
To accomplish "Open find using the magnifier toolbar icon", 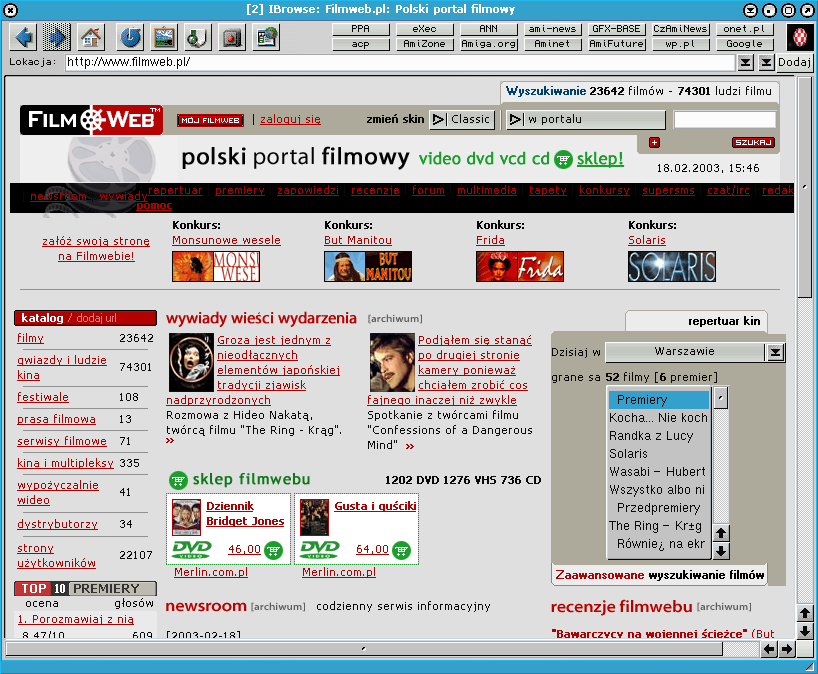I will (198, 37).
